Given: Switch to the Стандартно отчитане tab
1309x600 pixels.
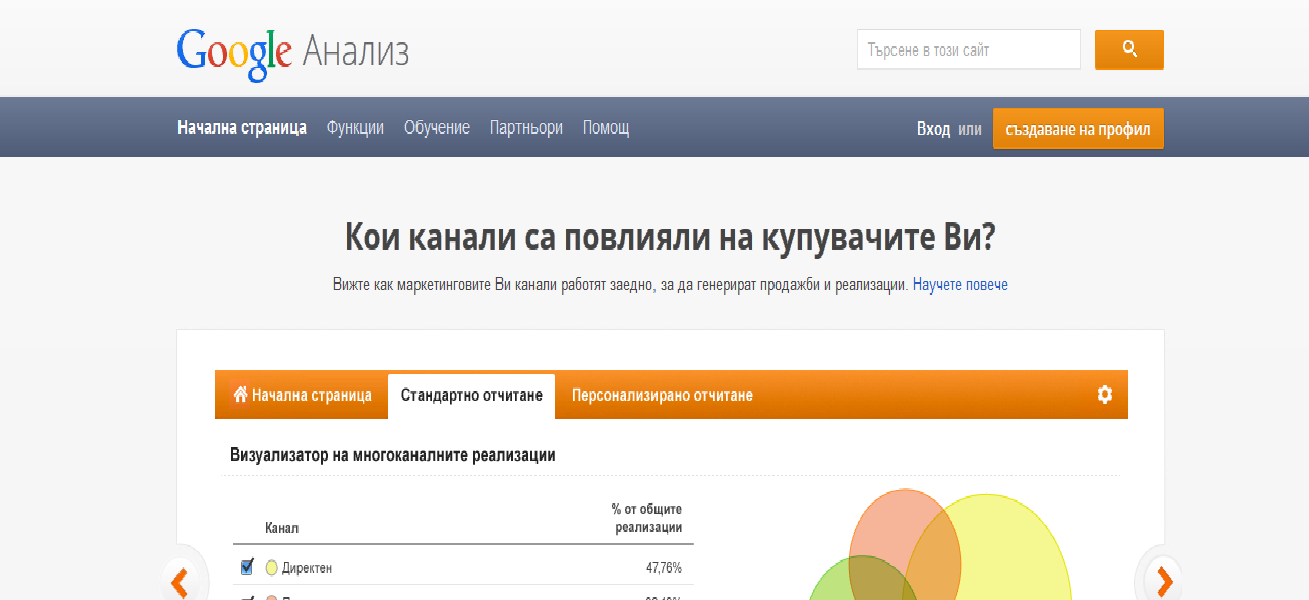Looking at the screenshot, I should point(471,395).
